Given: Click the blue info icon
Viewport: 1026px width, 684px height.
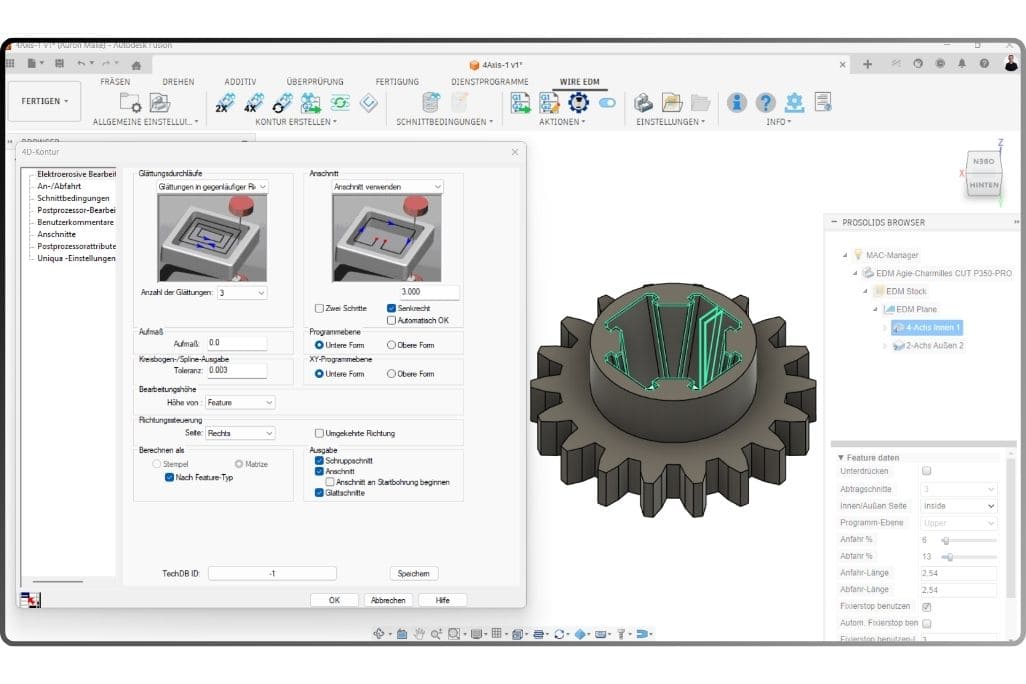Looking at the screenshot, I should point(737,103).
